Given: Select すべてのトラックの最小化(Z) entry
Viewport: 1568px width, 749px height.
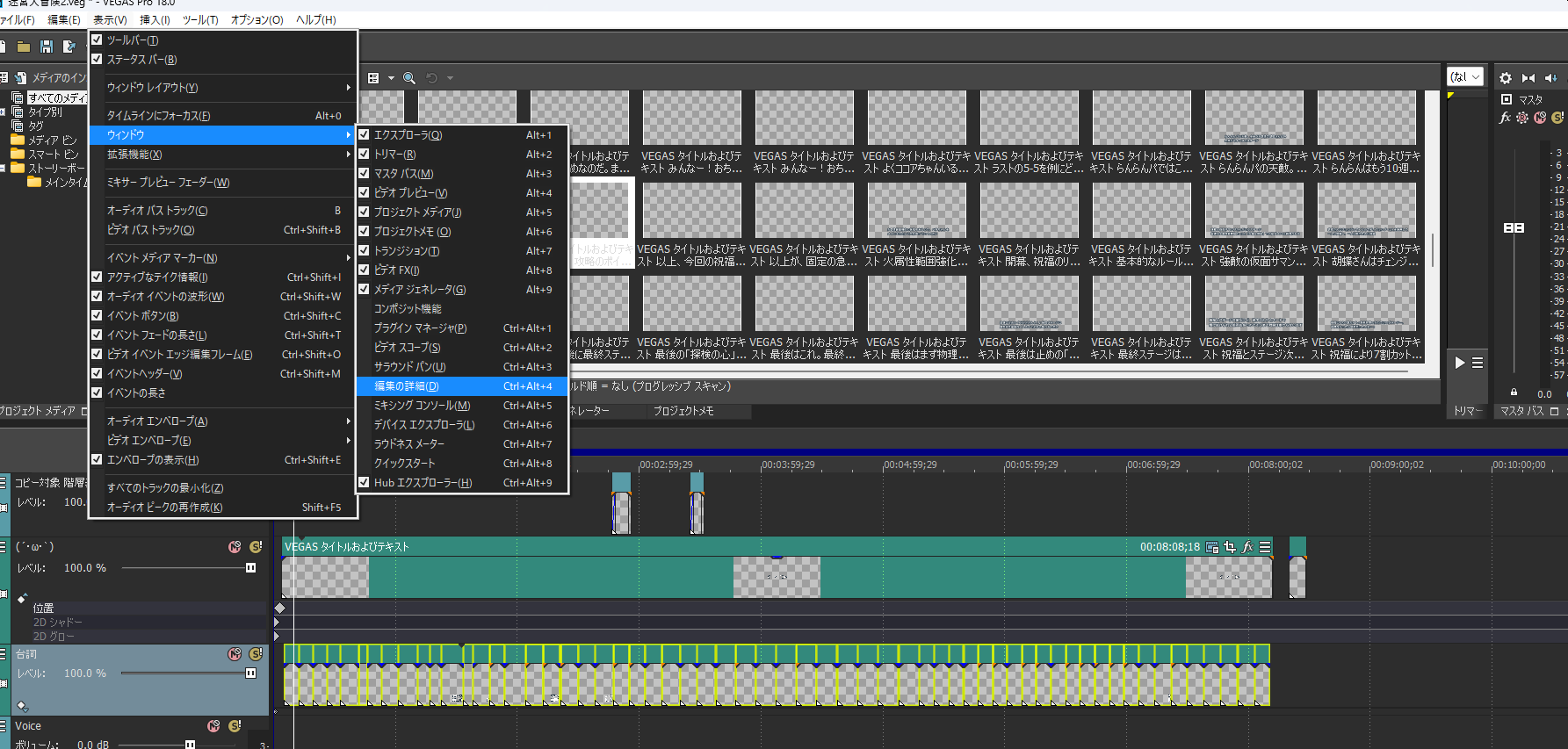Looking at the screenshot, I should 224,487.
